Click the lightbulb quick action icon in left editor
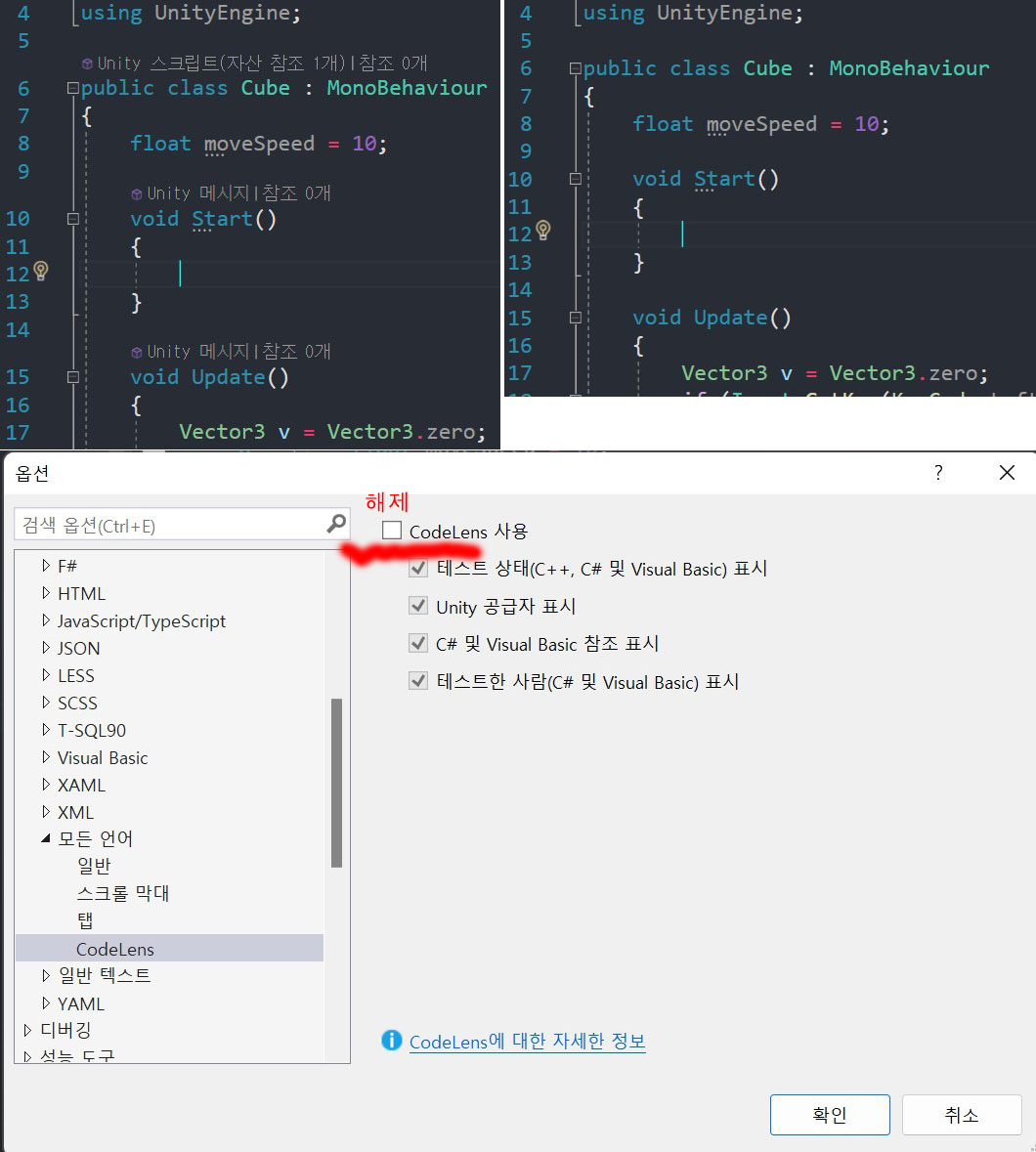This screenshot has width=1036, height=1152. click(41, 271)
